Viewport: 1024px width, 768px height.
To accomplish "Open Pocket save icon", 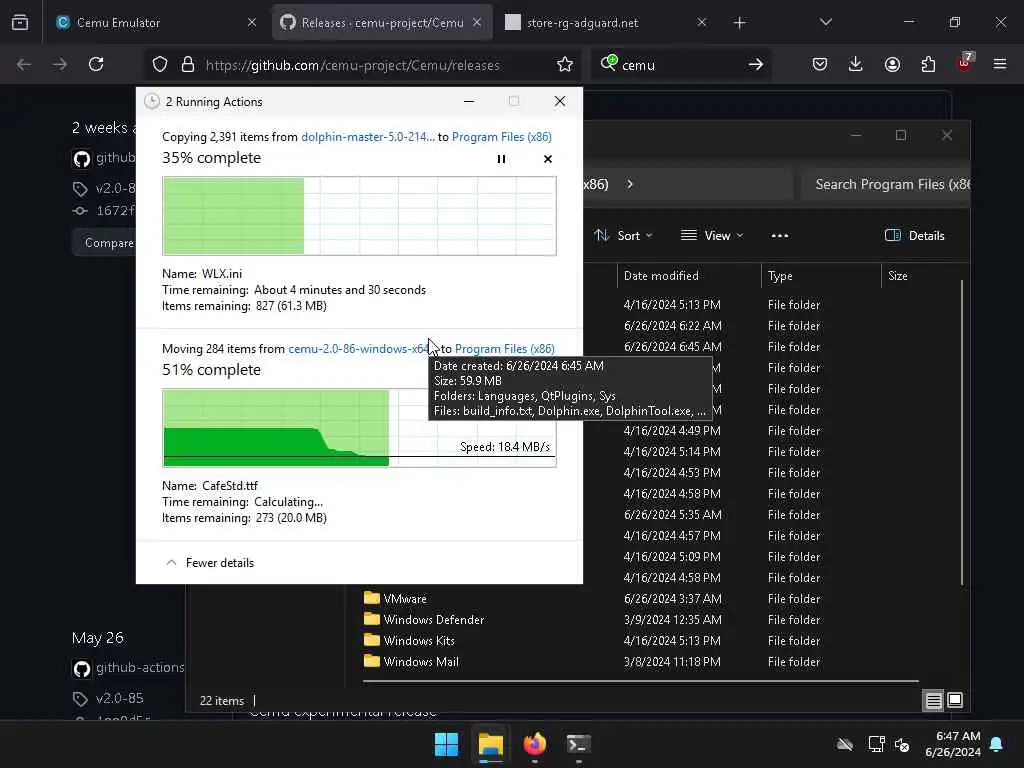I will point(820,65).
